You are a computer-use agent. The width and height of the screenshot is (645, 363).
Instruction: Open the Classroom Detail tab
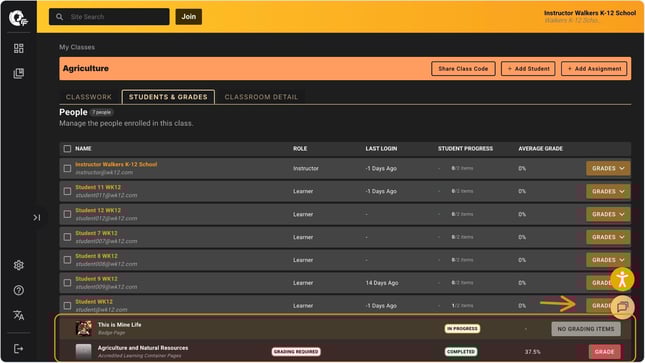click(x=261, y=97)
